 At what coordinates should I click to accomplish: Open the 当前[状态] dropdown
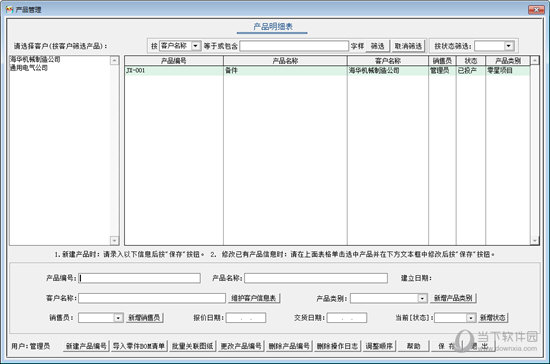click(471, 318)
